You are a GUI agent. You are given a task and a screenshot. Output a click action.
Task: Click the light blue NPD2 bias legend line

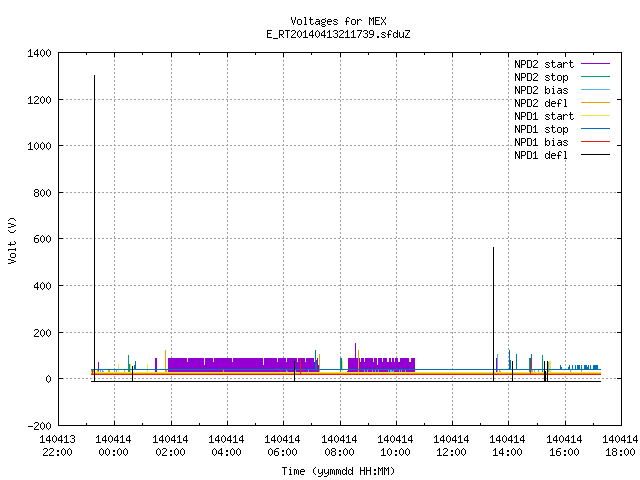595,89
